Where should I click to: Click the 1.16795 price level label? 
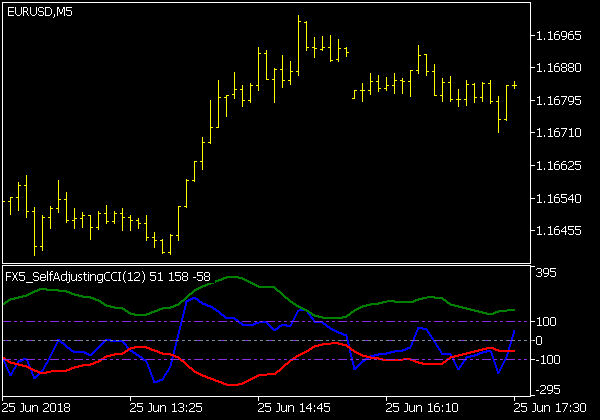tap(559, 101)
